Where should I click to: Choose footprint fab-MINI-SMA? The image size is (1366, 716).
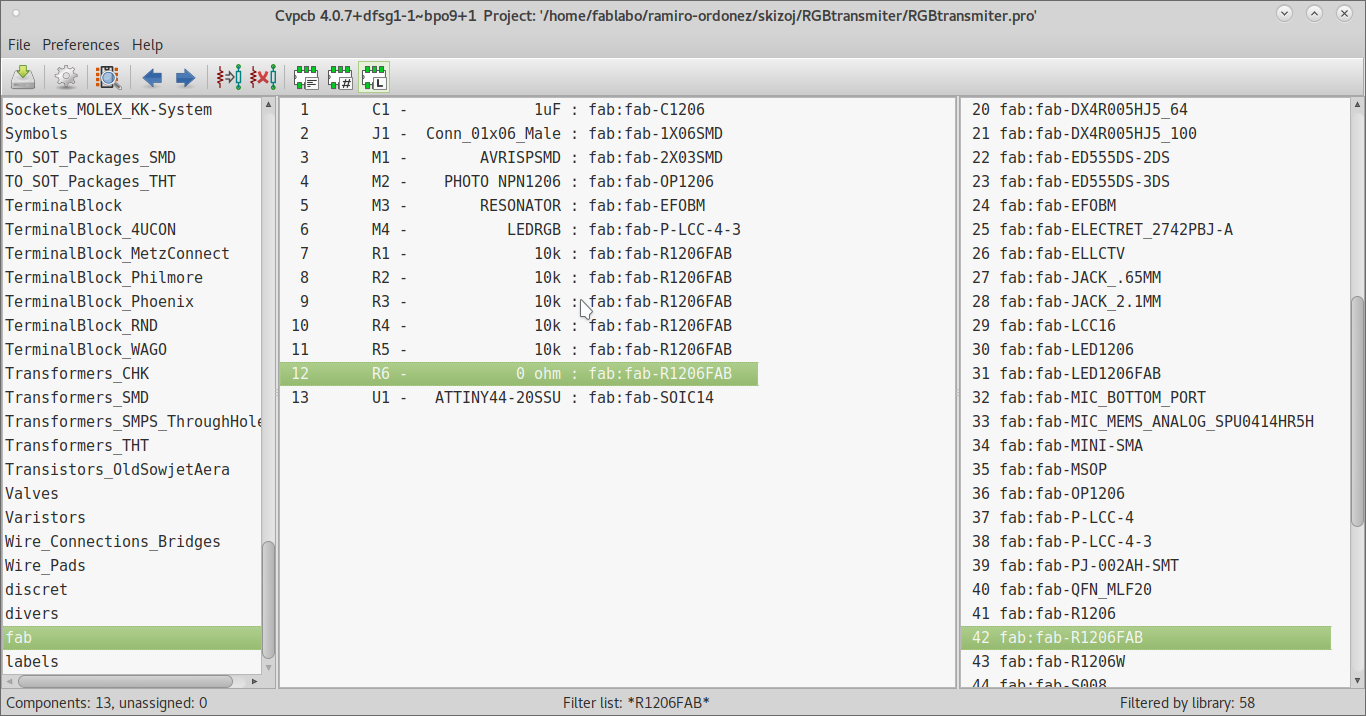1146,445
